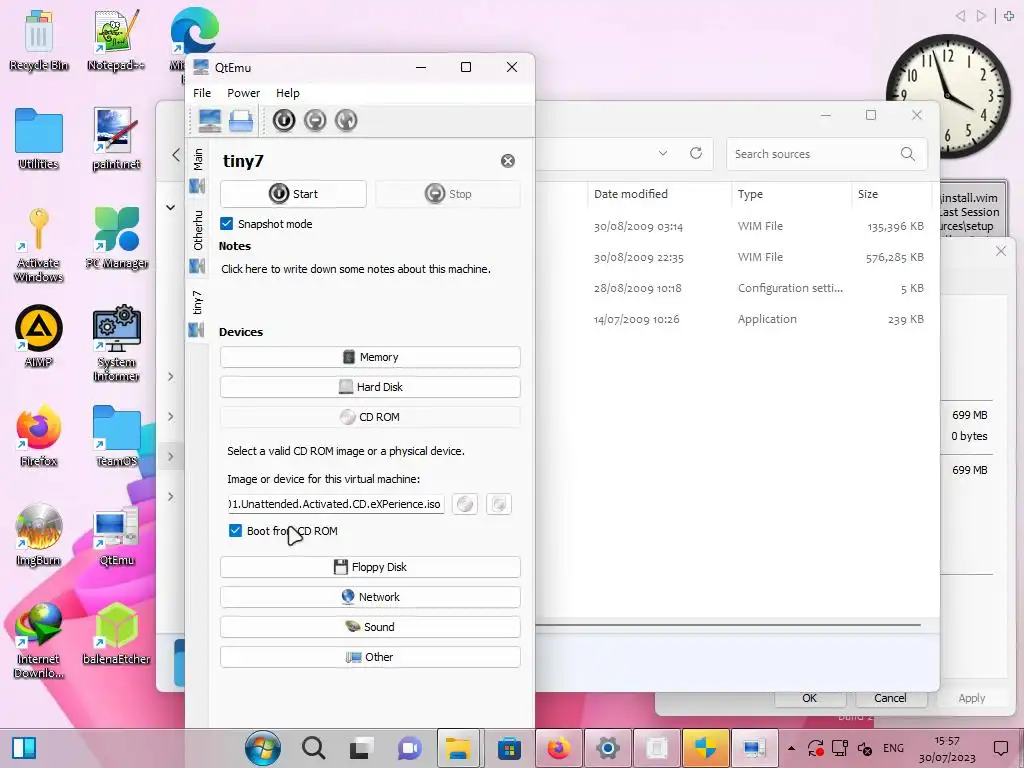Click the stop machine icon in the QtEmu toolbar
The width and height of the screenshot is (1024, 768).
(x=315, y=120)
